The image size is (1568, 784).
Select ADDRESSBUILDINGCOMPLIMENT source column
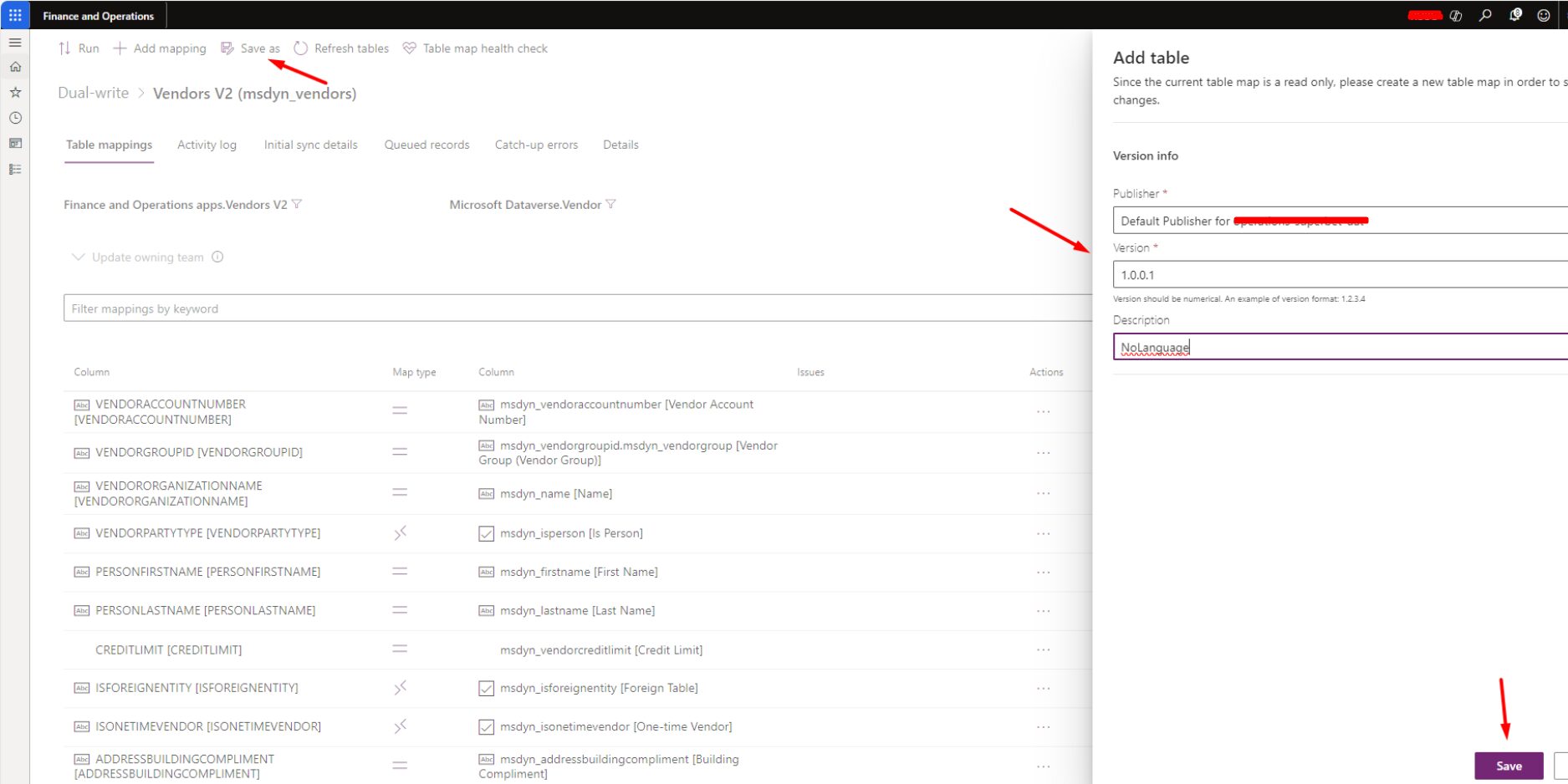click(174, 766)
